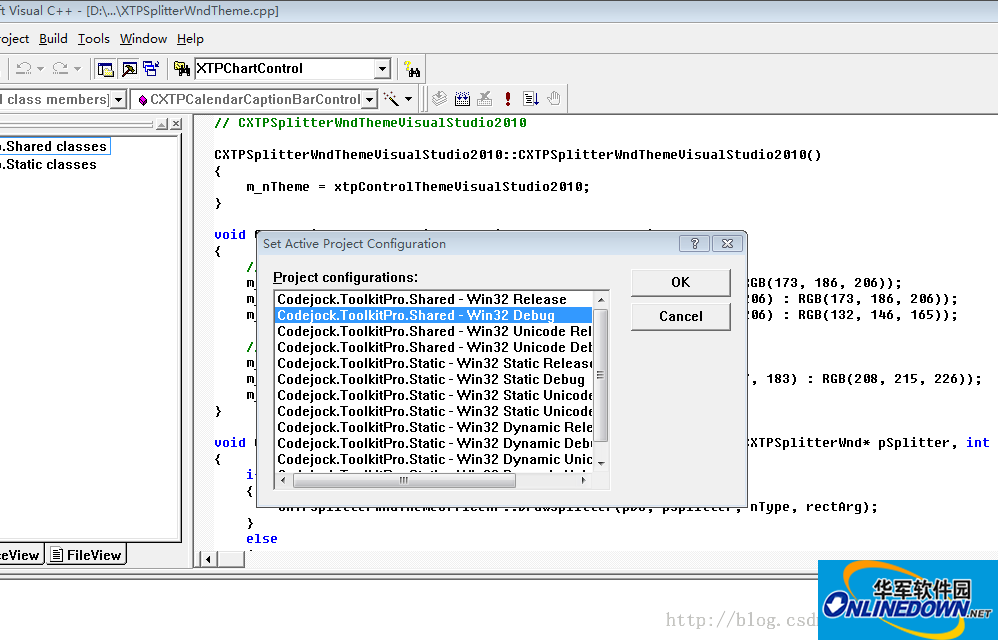Open the Help menu
The width and height of the screenshot is (998, 640).
tap(190, 39)
